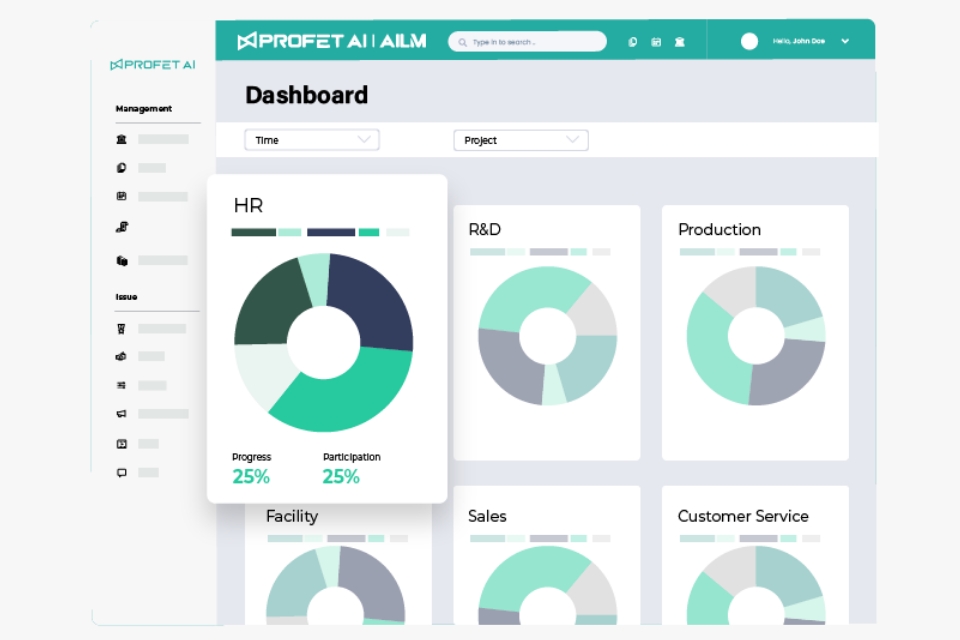
Task: Click the pie chart icon in header
Action: 632,42
